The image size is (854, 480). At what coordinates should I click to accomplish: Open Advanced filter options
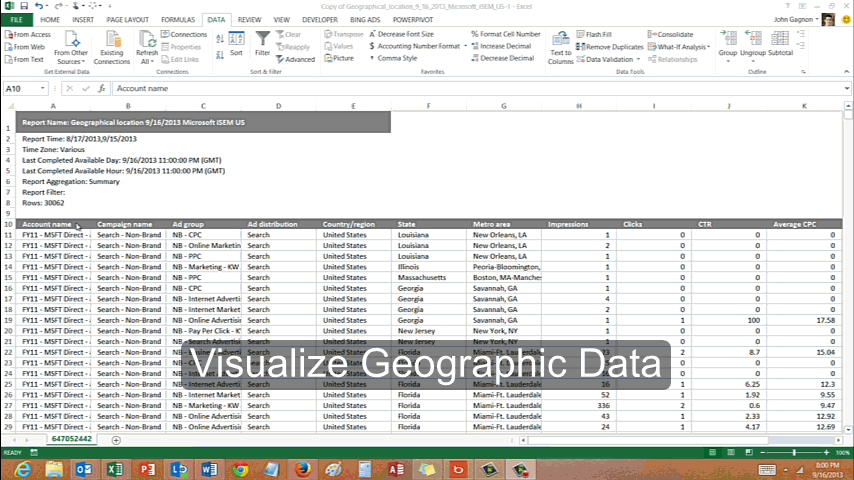(x=295, y=59)
